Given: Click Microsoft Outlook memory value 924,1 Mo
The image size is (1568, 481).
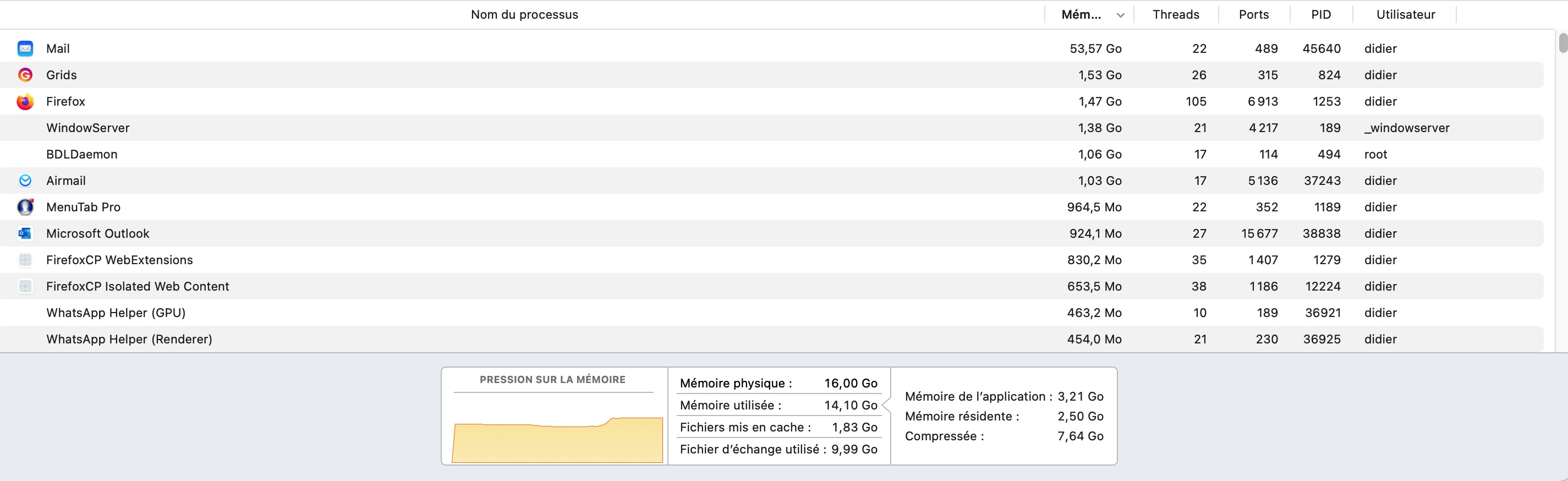Looking at the screenshot, I should pos(1095,234).
